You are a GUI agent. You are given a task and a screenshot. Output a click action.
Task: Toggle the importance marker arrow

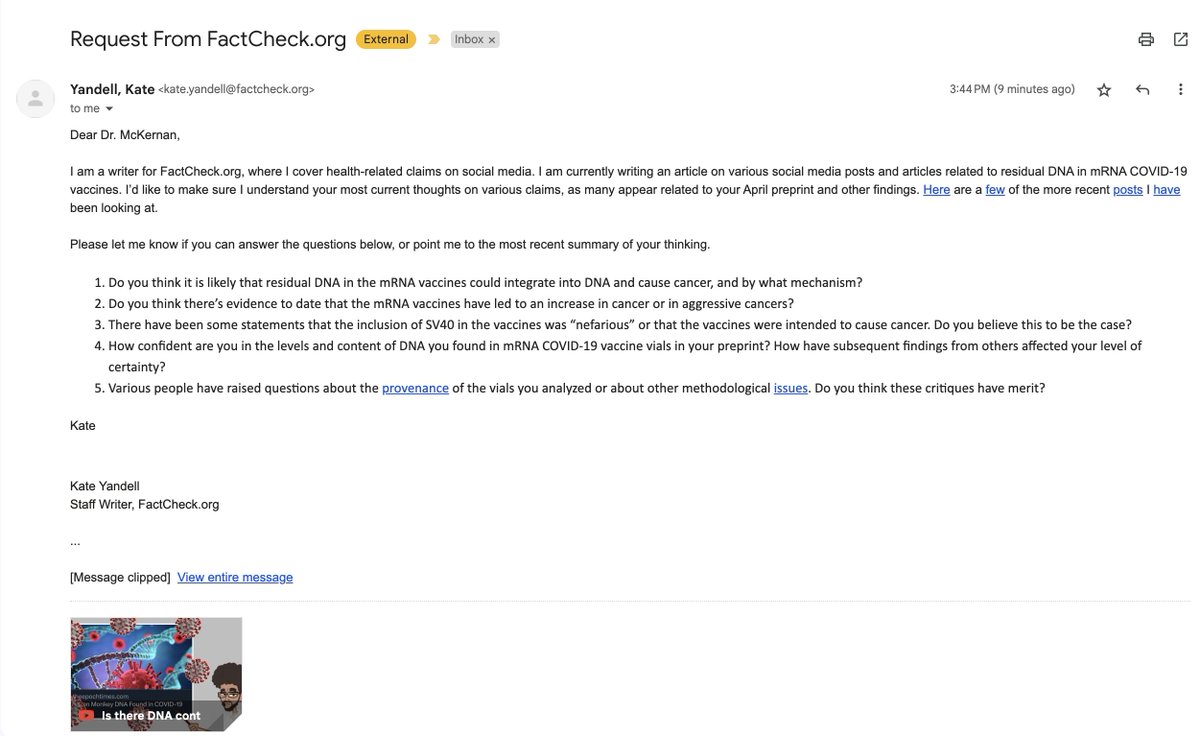433,40
